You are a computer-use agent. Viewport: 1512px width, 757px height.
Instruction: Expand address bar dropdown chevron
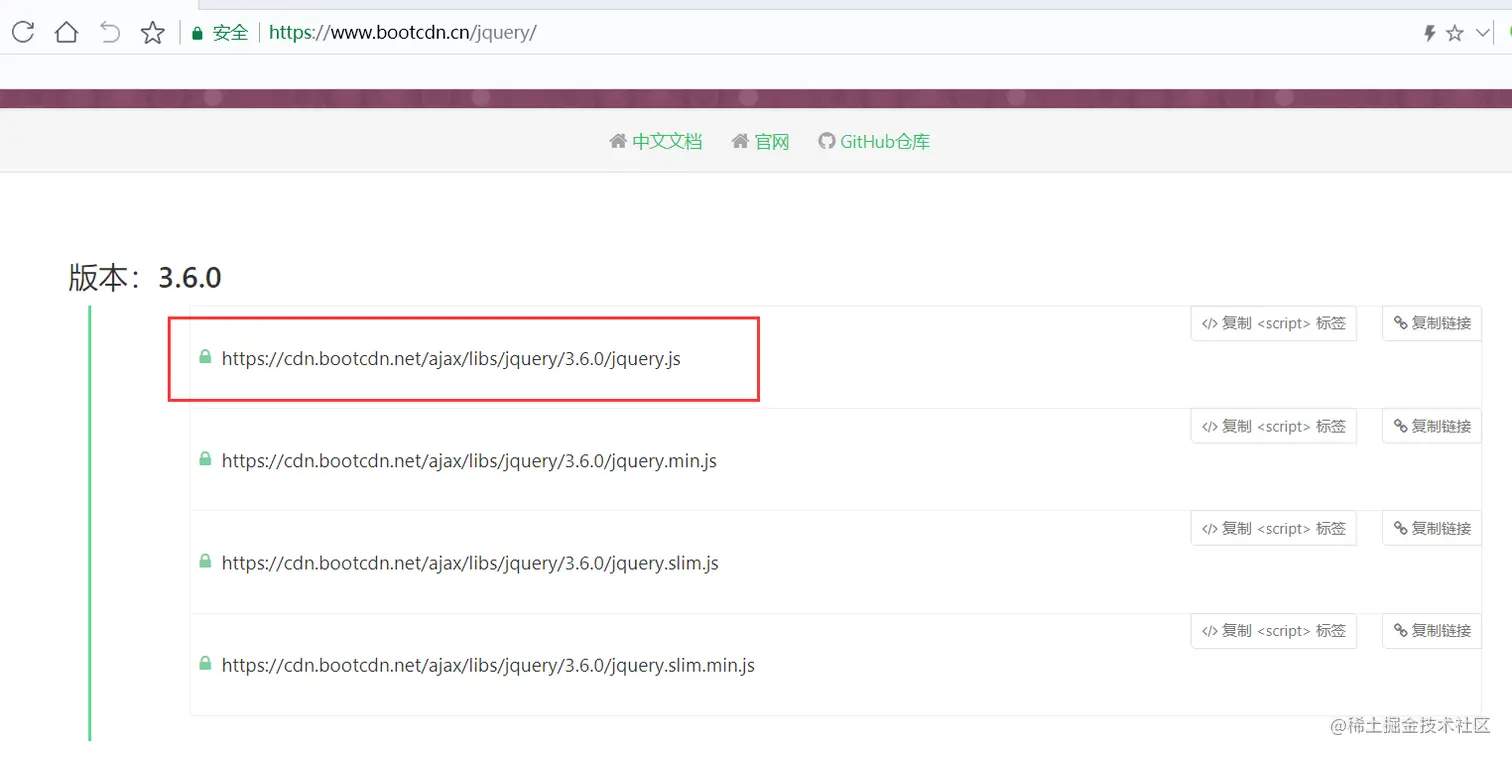click(1483, 33)
